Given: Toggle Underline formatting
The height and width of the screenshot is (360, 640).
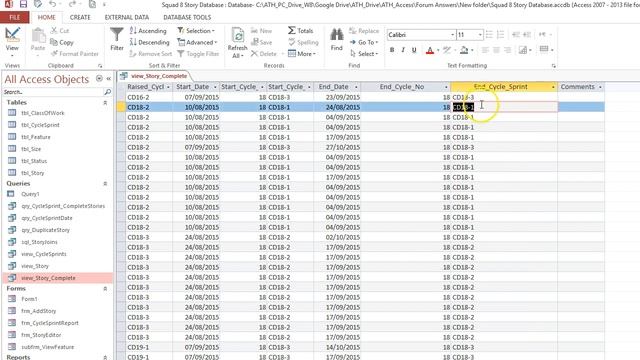Looking at the screenshot, I should [414, 50].
